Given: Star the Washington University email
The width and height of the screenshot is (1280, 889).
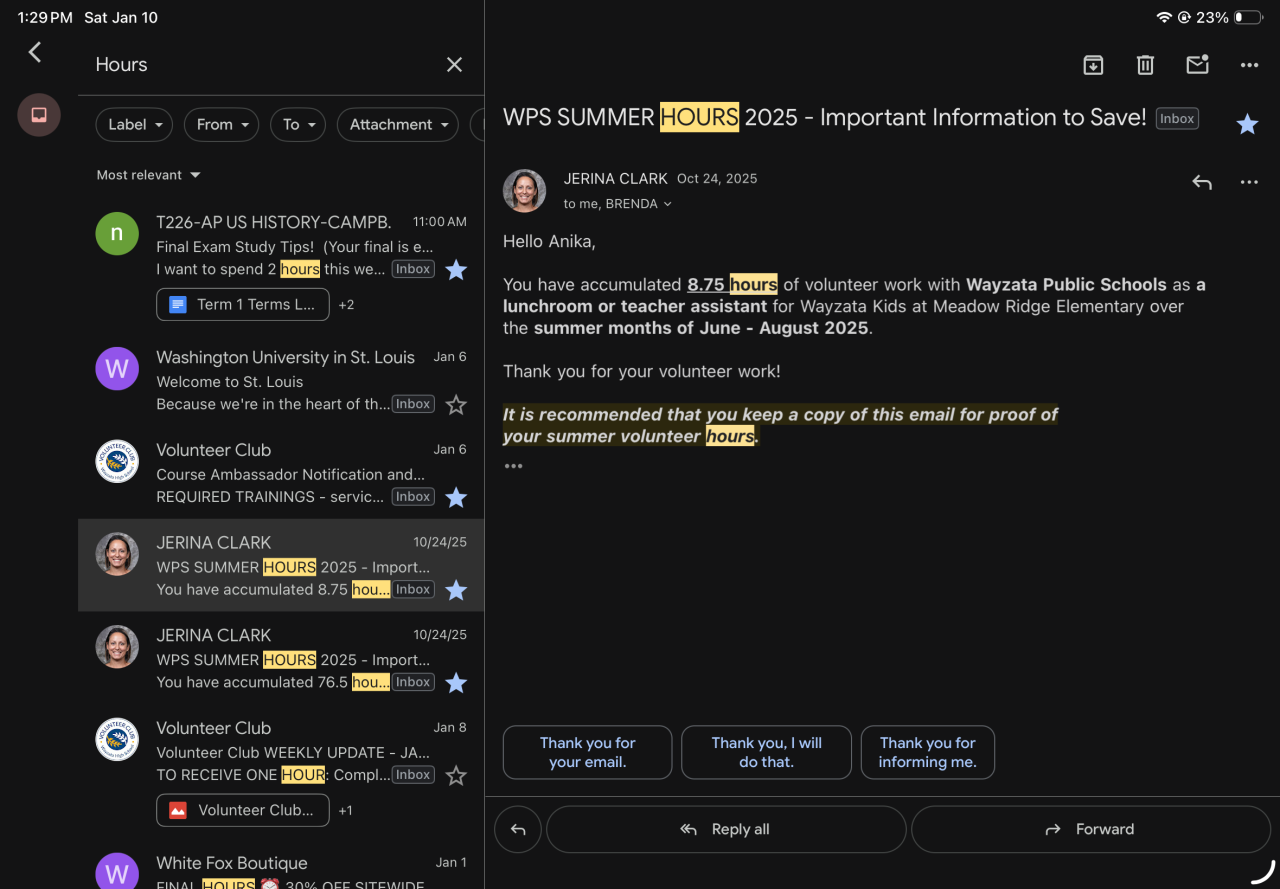Looking at the screenshot, I should 456,404.
